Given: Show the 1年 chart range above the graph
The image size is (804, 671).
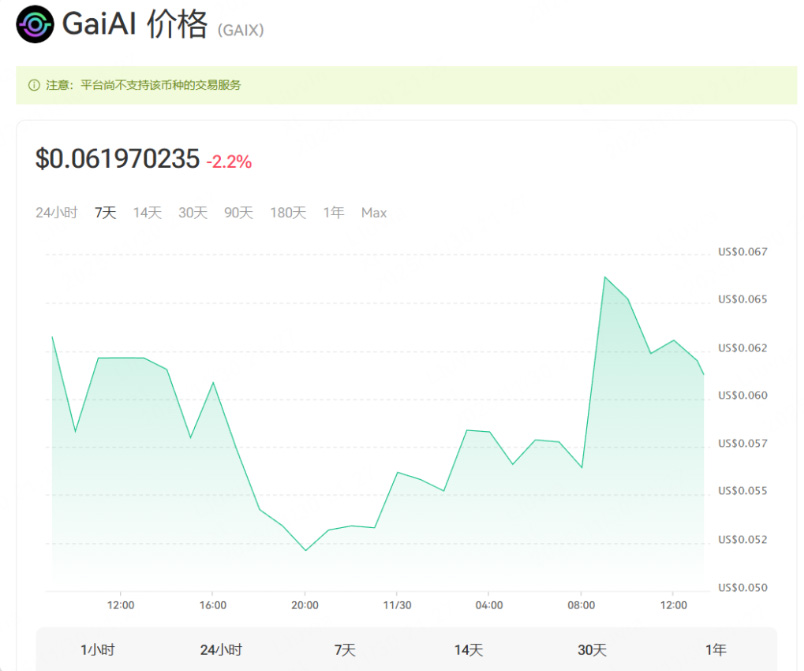Looking at the screenshot, I should (334, 213).
